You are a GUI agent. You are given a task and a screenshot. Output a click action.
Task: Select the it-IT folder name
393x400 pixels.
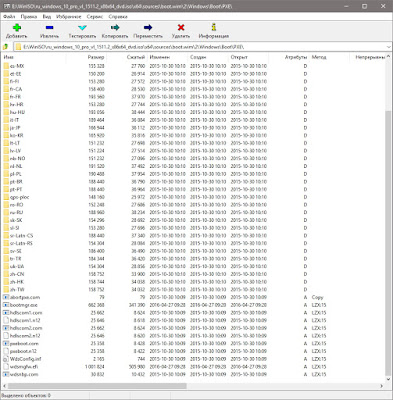click(x=14, y=120)
